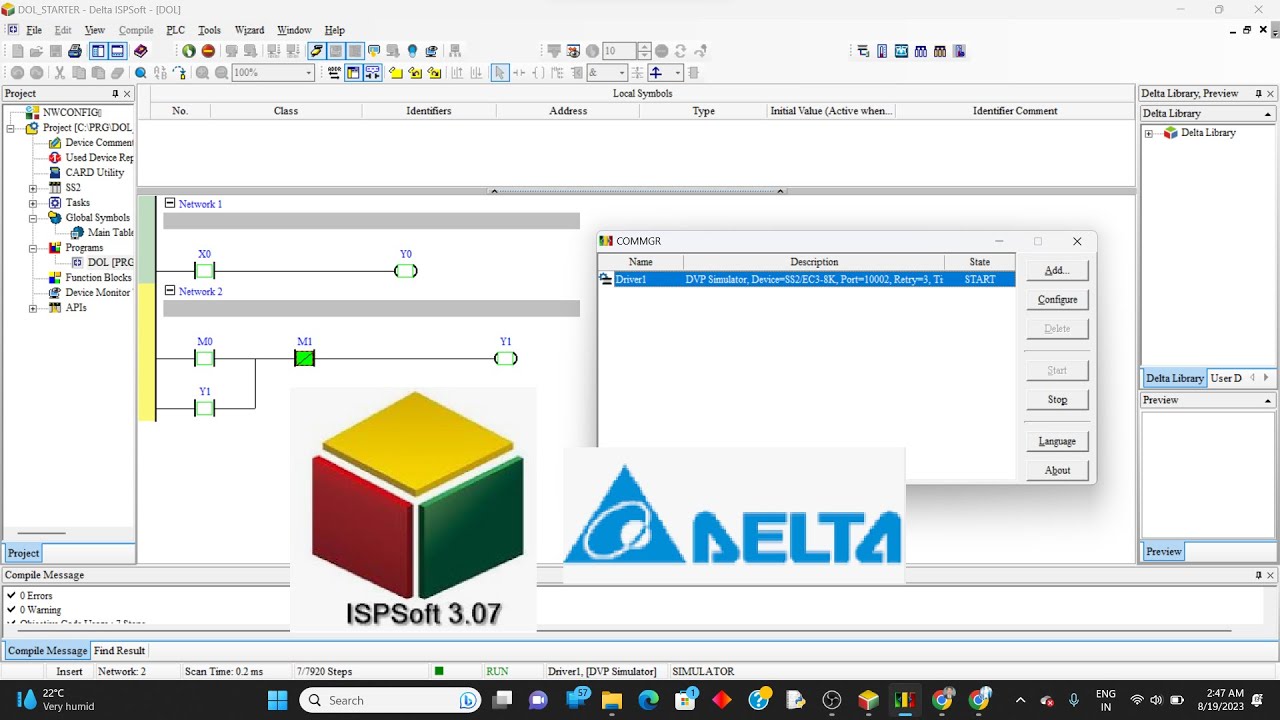The width and height of the screenshot is (1280, 720).
Task: Open the Compile menu
Action: point(136,30)
